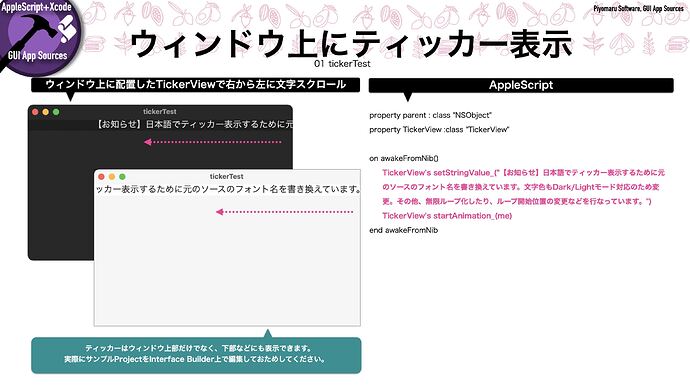Click the startAnimation_(me) code line
Screen dimensions: 690x388
point(447,216)
